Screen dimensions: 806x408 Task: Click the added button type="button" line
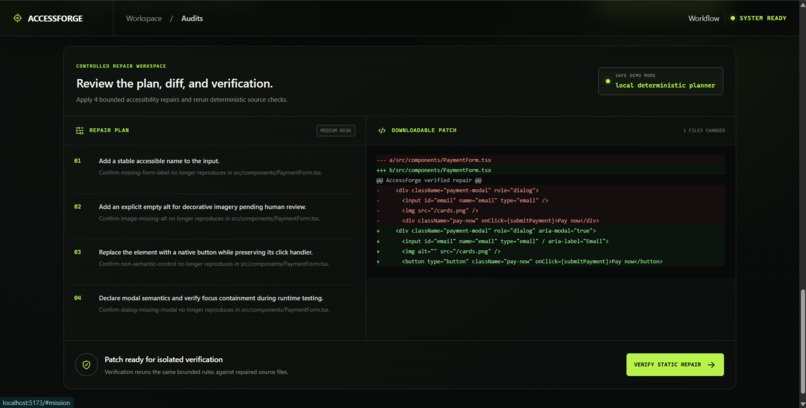tap(551, 262)
